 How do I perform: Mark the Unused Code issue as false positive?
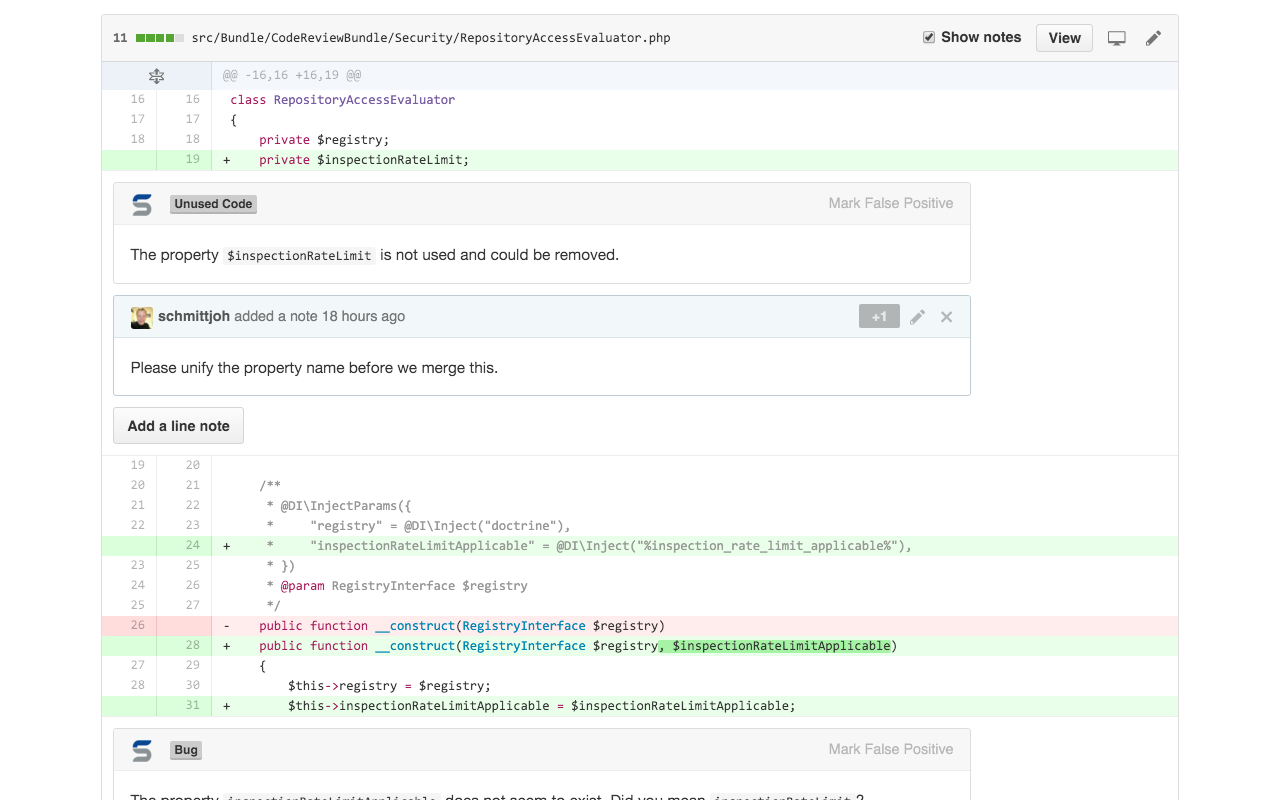point(890,203)
